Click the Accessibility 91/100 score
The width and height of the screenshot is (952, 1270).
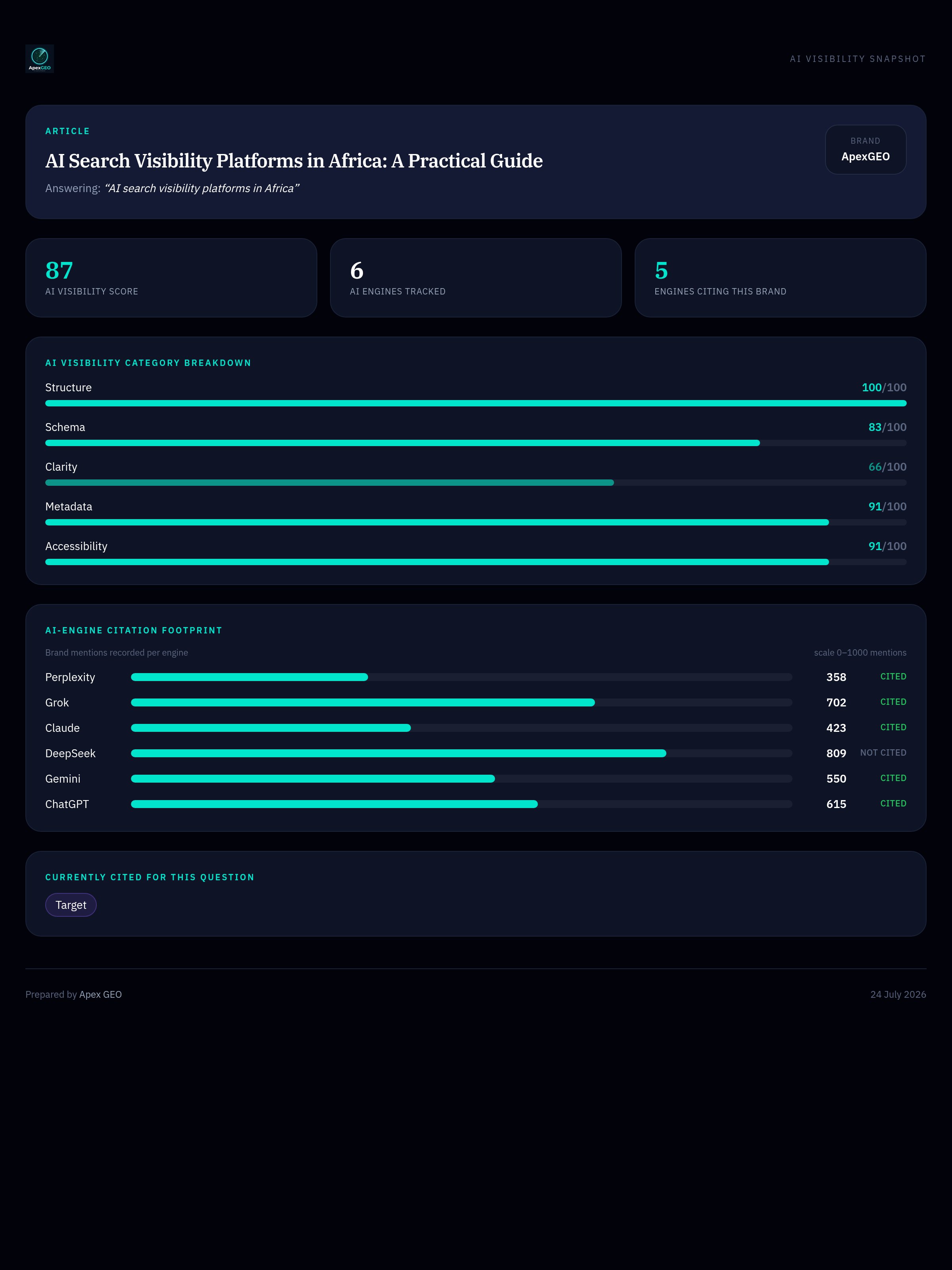point(887,546)
